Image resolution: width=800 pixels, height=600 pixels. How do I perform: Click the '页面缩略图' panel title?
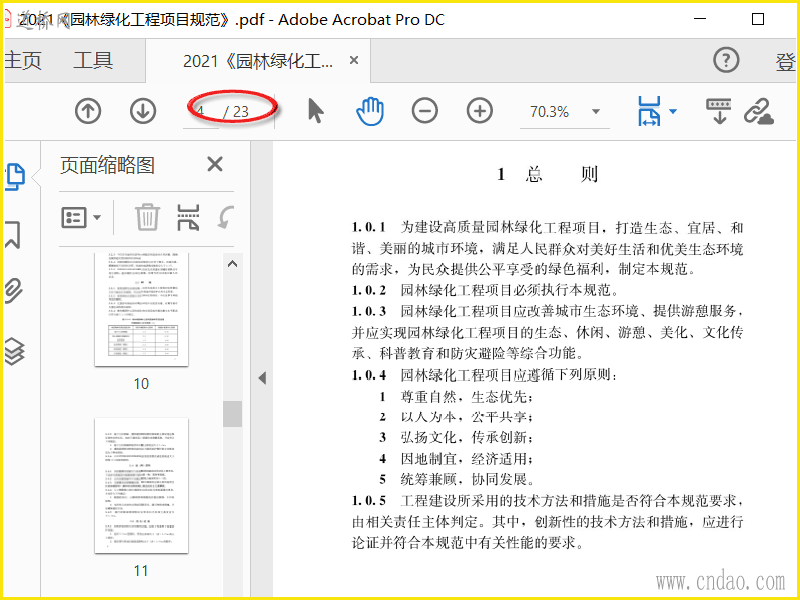[107, 165]
